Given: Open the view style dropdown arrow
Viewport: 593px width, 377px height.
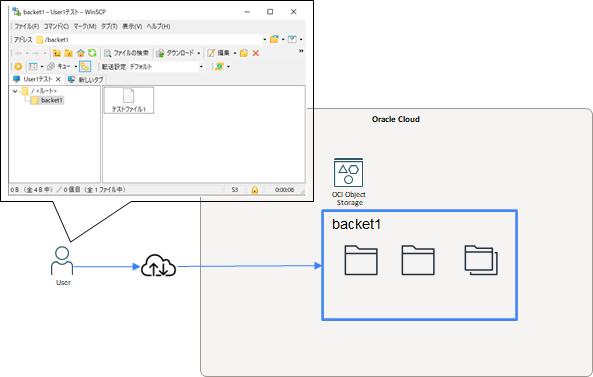Looking at the screenshot, I should tap(42, 67).
